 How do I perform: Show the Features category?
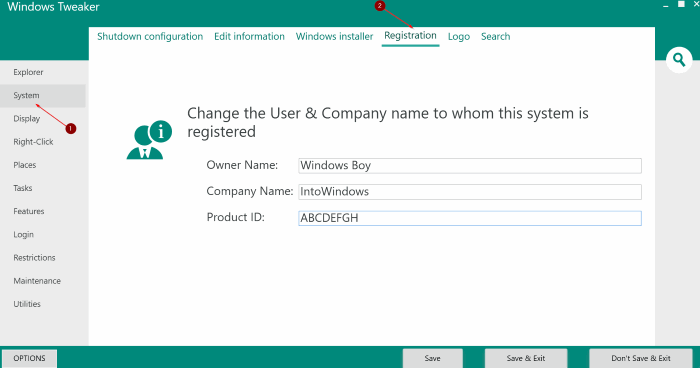[43, 212]
